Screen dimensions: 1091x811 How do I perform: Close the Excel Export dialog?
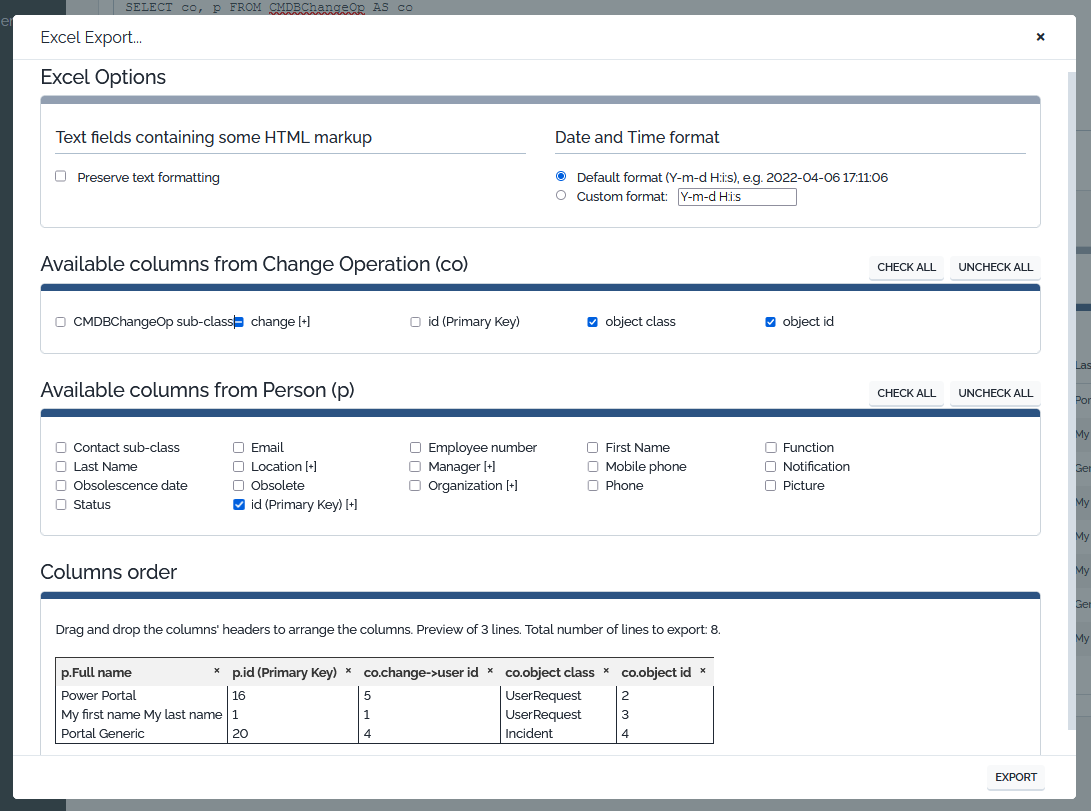(1040, 37)
